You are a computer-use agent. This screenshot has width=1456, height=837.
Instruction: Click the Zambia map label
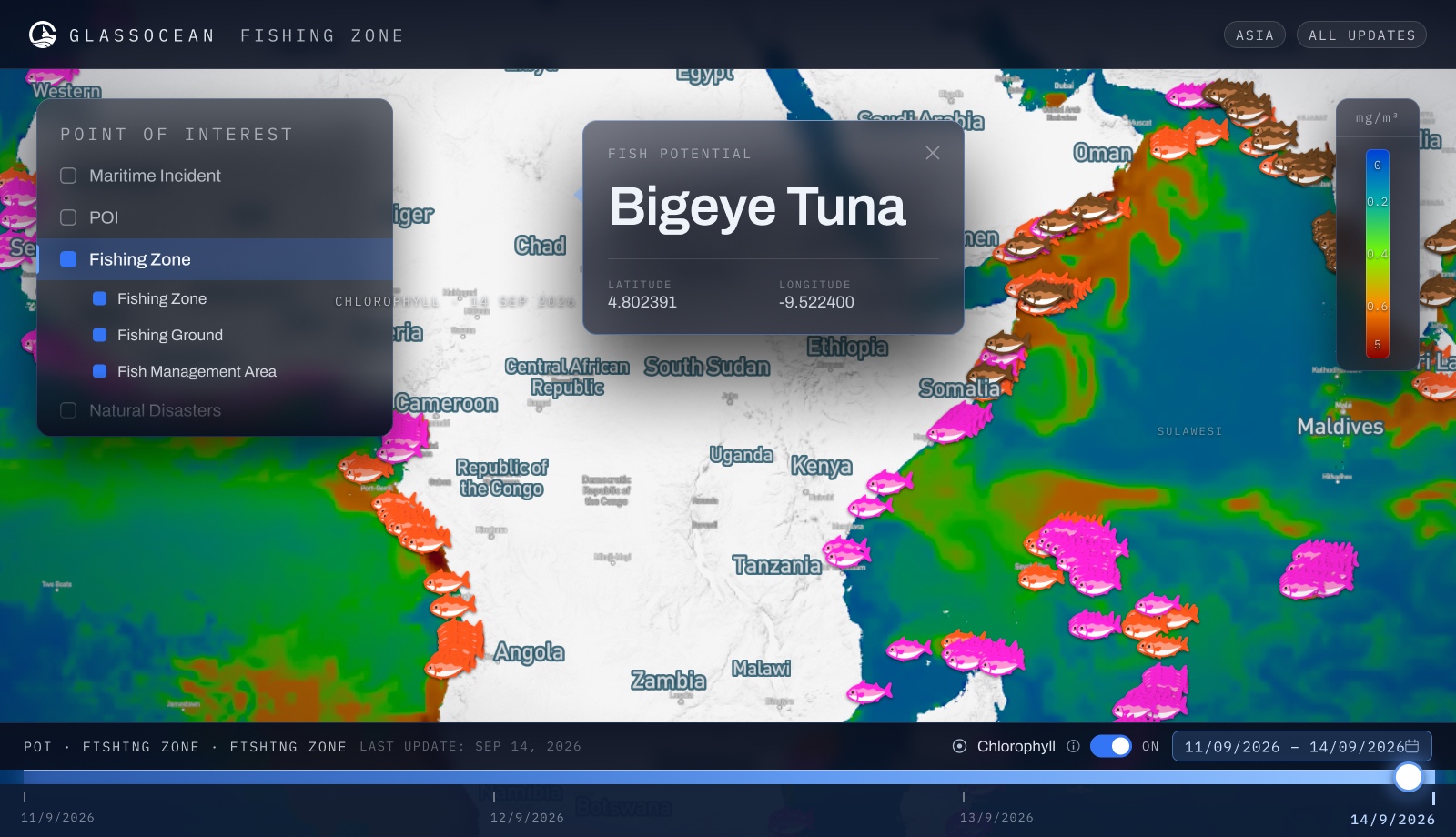click(x=669, y=680)
